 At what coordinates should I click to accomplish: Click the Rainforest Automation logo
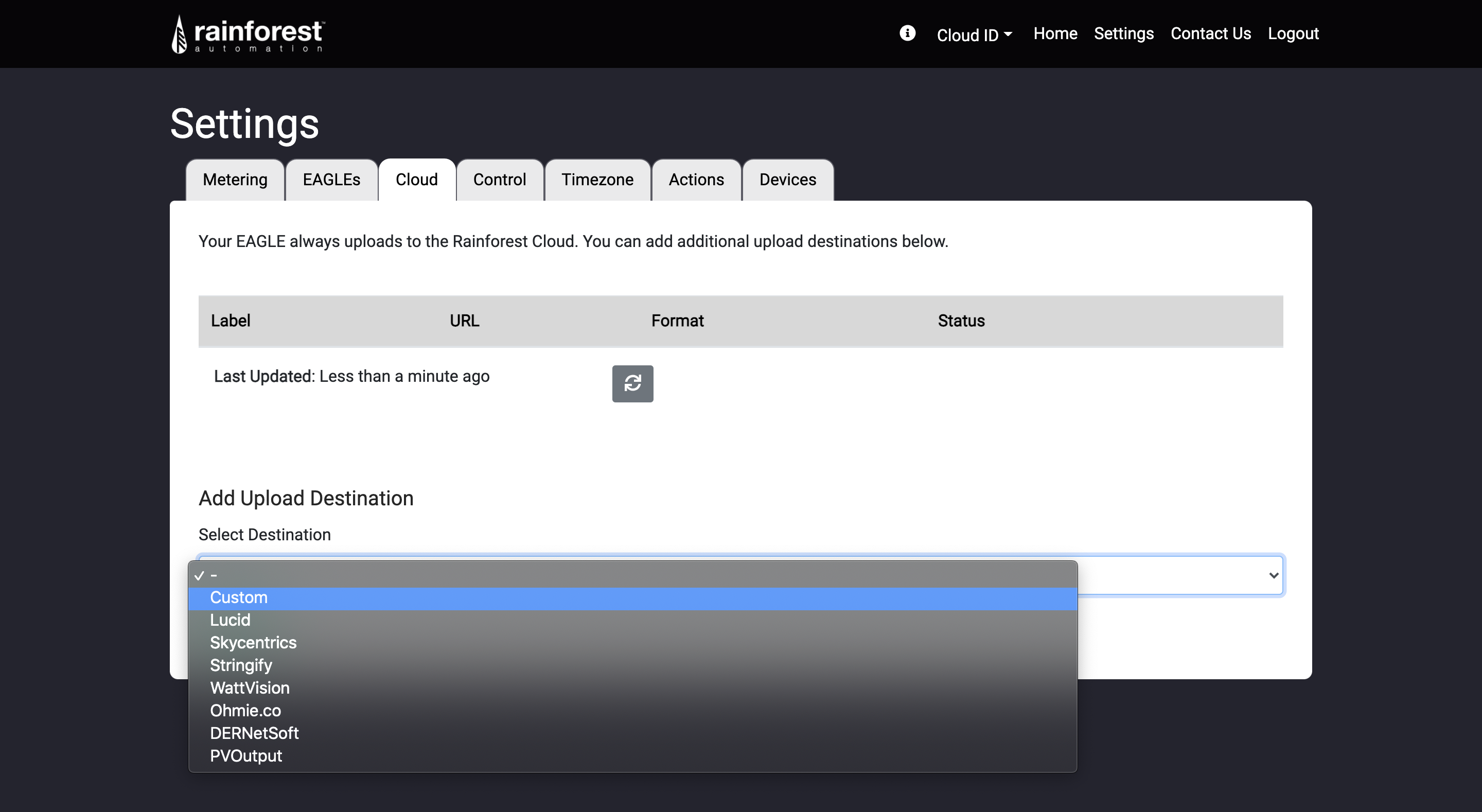[248, 34]
